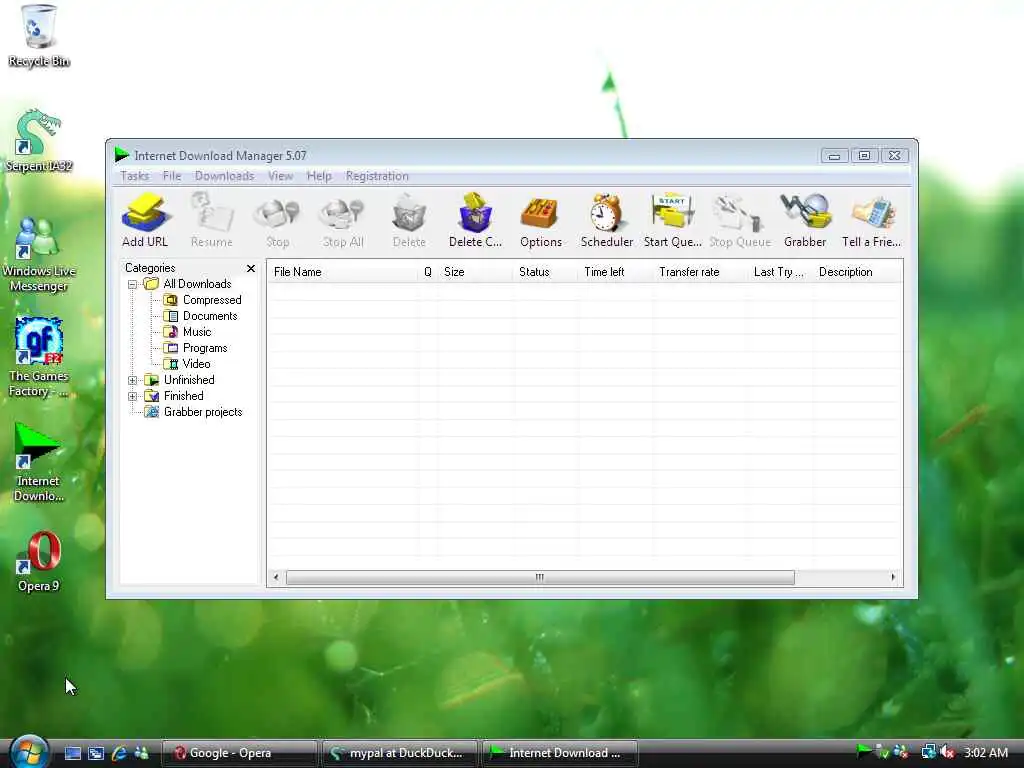Select the Compressed category
This screenshot has height=768, width=1024.
[x=212, y=300]
